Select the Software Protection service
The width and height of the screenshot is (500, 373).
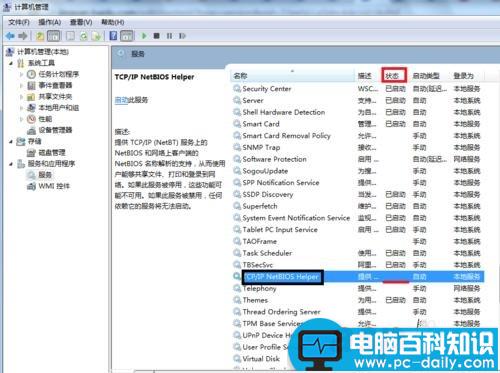[274, 159]
